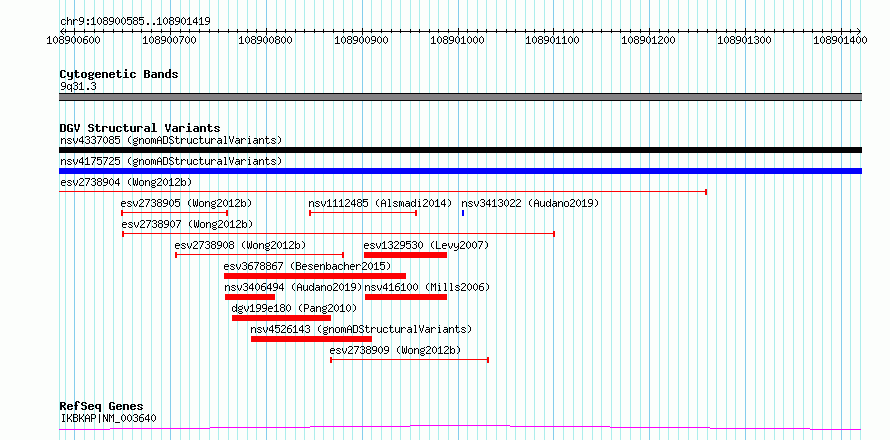Image resolution: width=890 pixels, height=440 pixels.
Task: Open the dgv199e180 (Pang2010) variant
Action: pos(294,308)
